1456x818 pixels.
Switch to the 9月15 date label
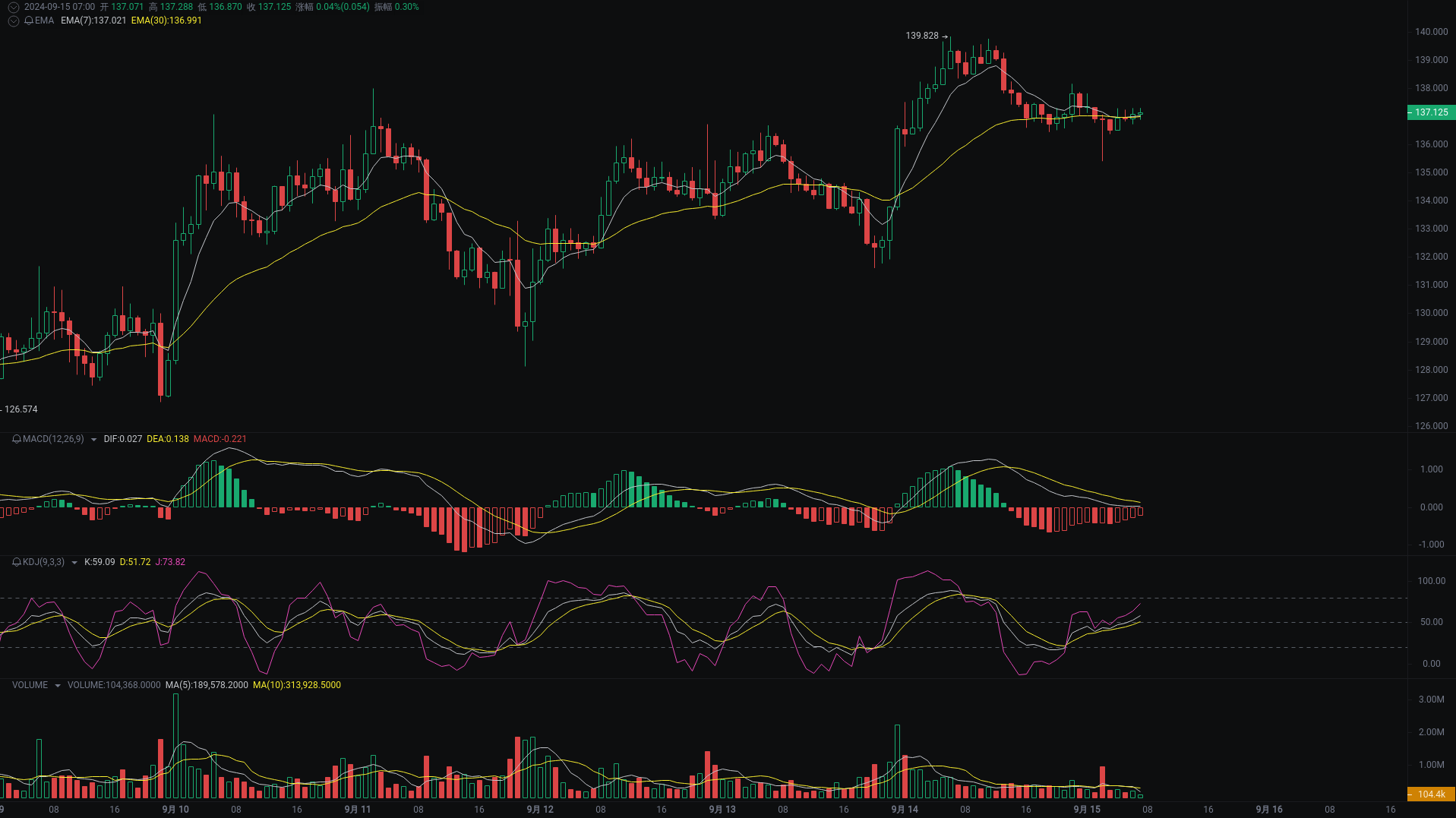[x=1086, y=809]
